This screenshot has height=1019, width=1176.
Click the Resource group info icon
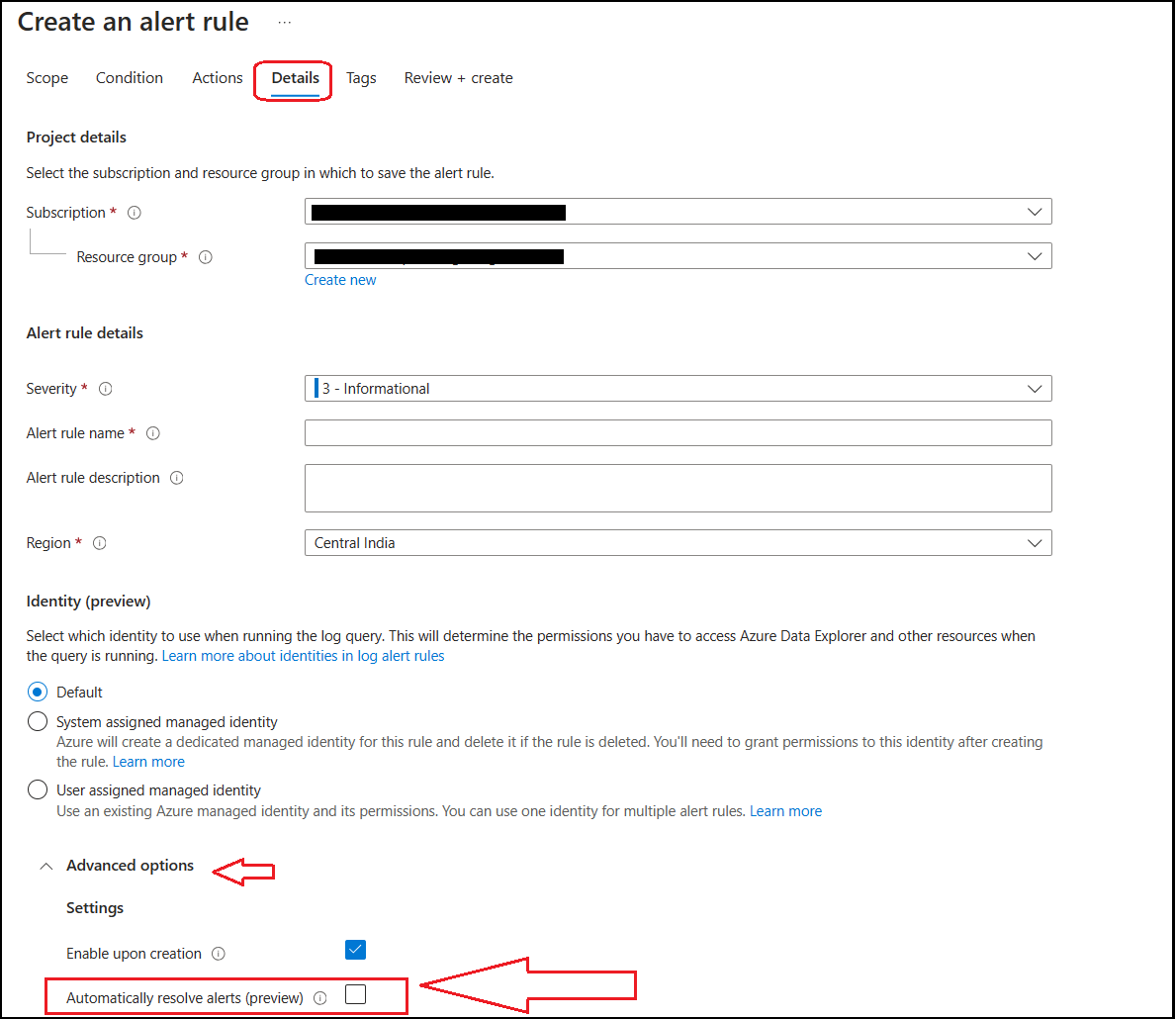pos(206,257)
